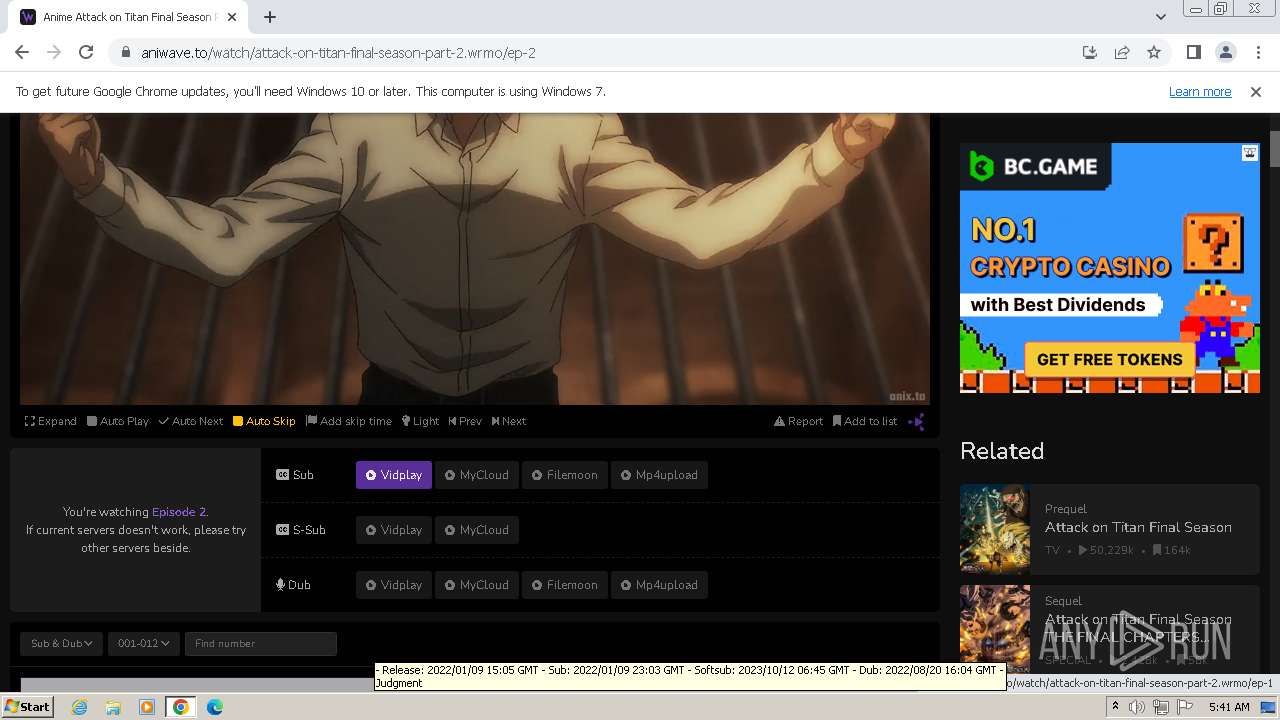
Task: Click the Sequel poster thumbnail
Action: pyautogui.click(x=995, y=628)
